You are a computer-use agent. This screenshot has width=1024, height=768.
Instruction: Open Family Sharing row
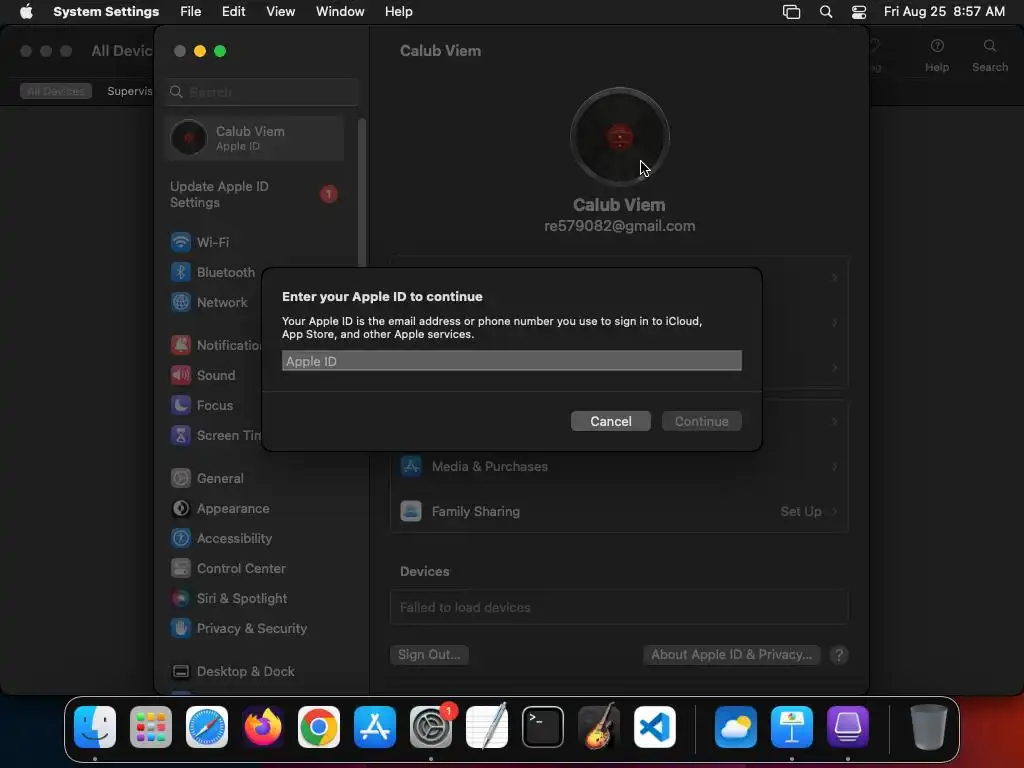(x=619, y=511)
